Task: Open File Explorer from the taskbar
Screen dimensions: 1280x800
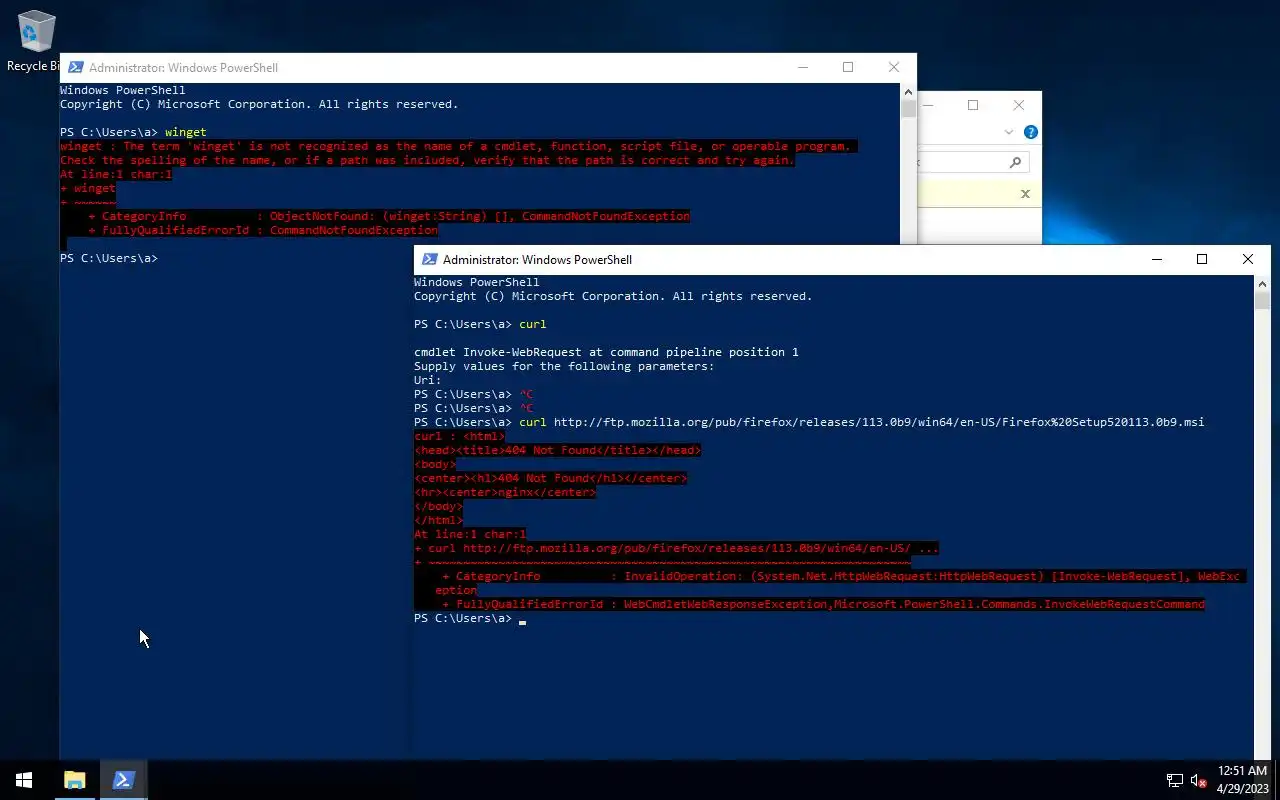Action: [74, 780]
